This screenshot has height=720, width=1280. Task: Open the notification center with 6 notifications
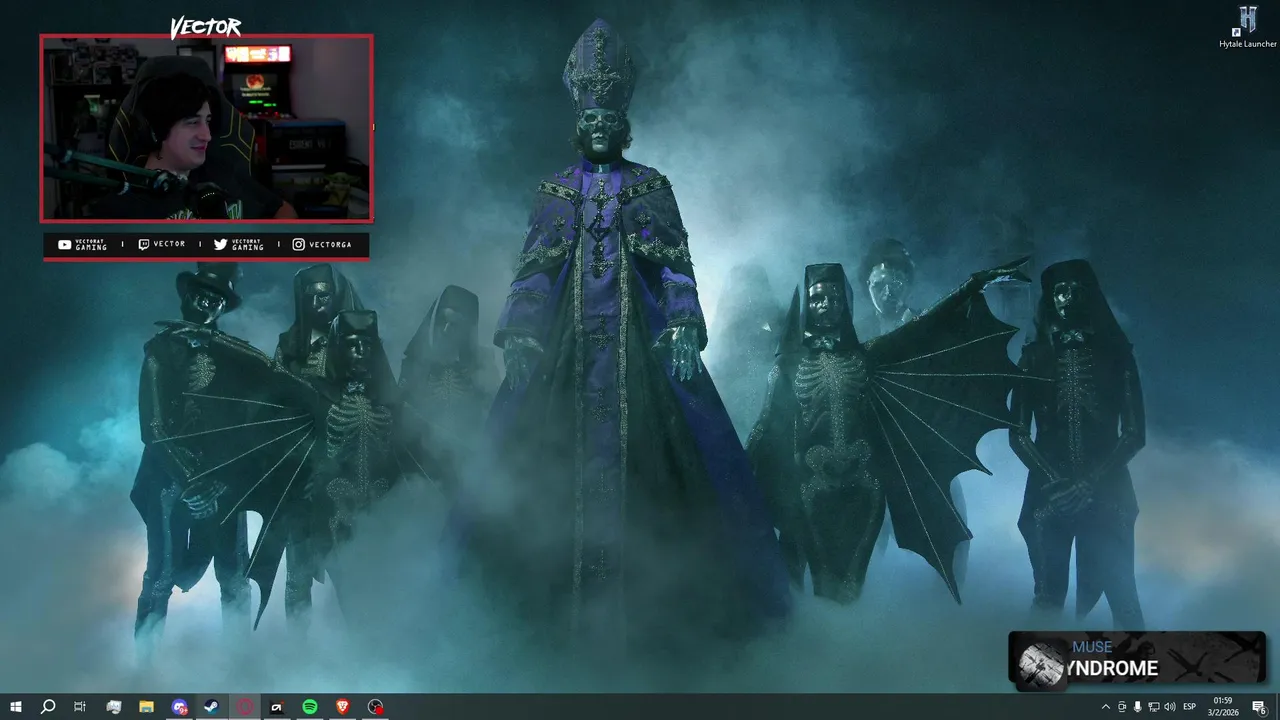pyautogui.click(x=1259, y=707)
